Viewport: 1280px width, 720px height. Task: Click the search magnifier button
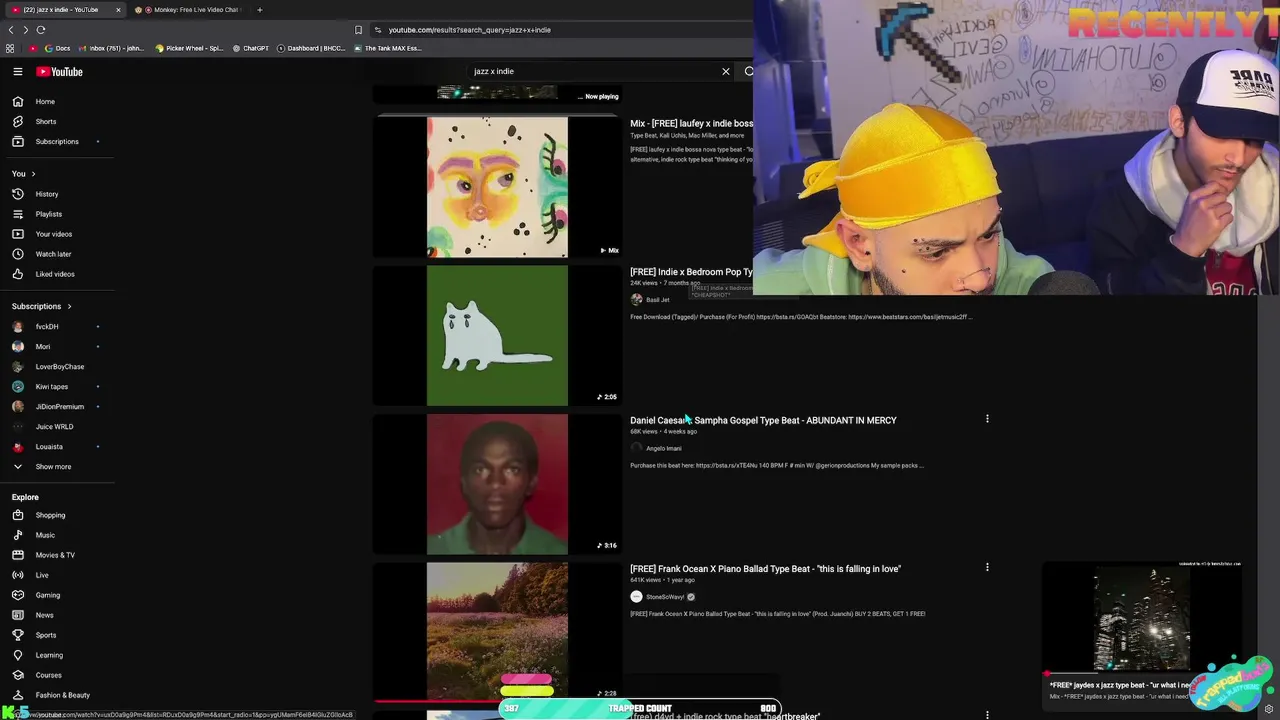[x=749, y=72]
